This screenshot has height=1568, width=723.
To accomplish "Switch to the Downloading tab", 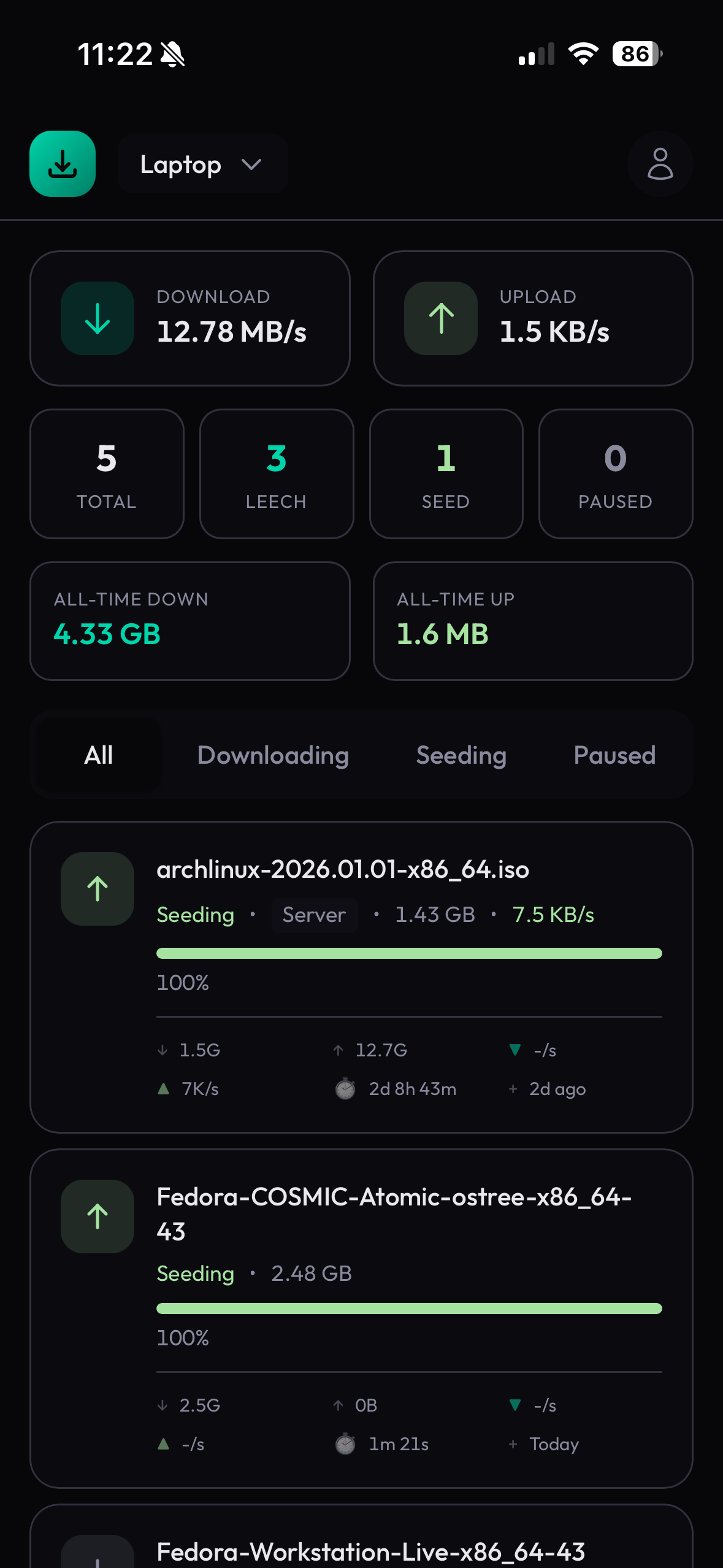I will point(273,755).
